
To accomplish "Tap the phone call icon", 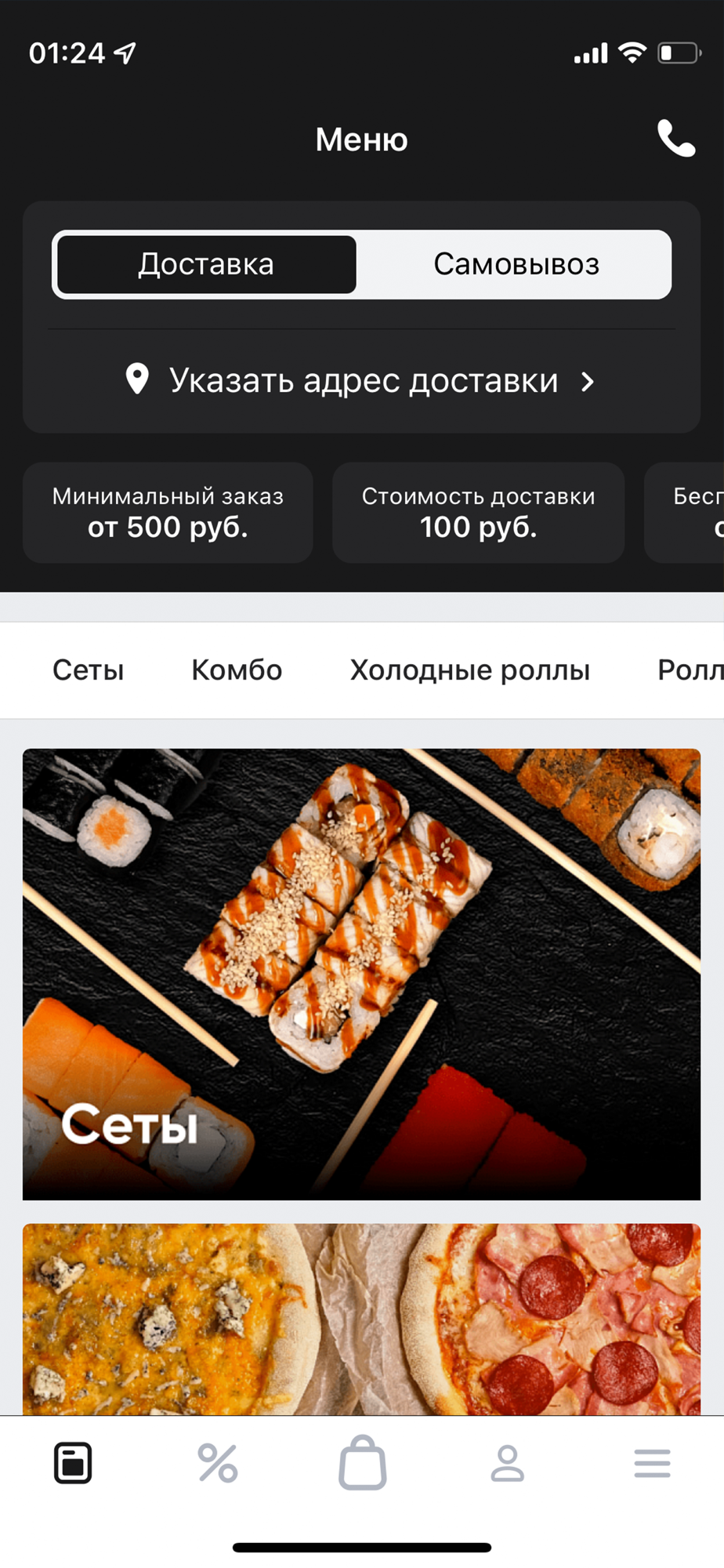I will (676, 139).
